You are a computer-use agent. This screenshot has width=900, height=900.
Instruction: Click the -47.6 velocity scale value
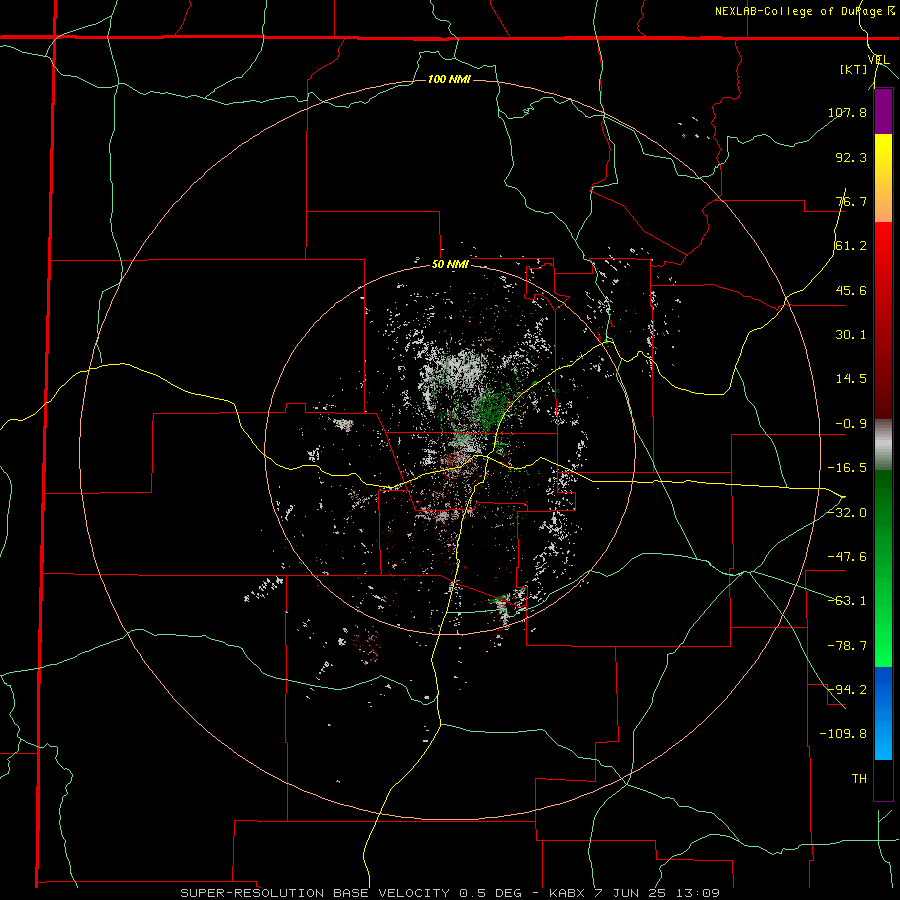pyautogui.click(x=847, y=557)
